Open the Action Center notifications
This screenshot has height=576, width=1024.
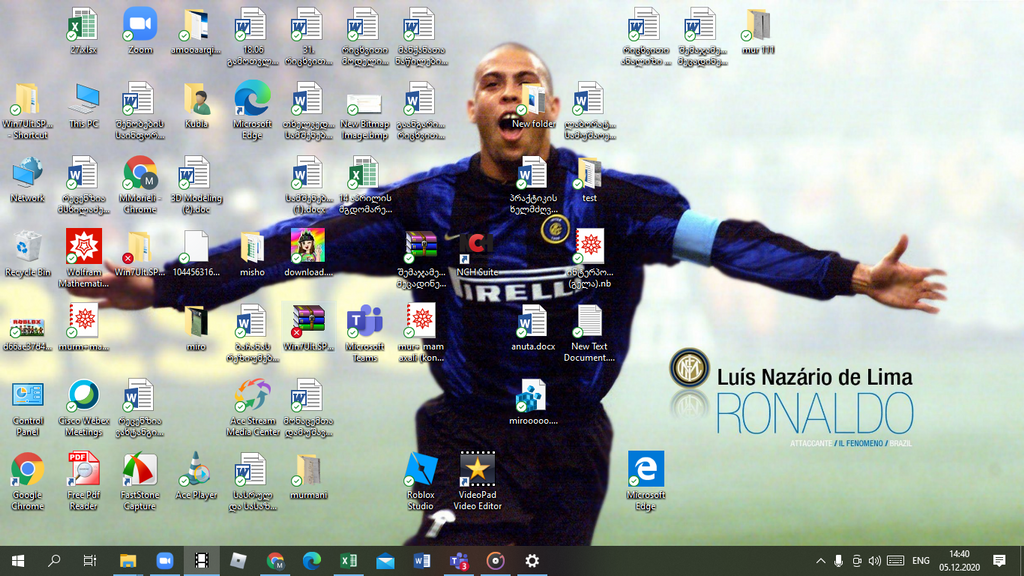click(999, 561)
